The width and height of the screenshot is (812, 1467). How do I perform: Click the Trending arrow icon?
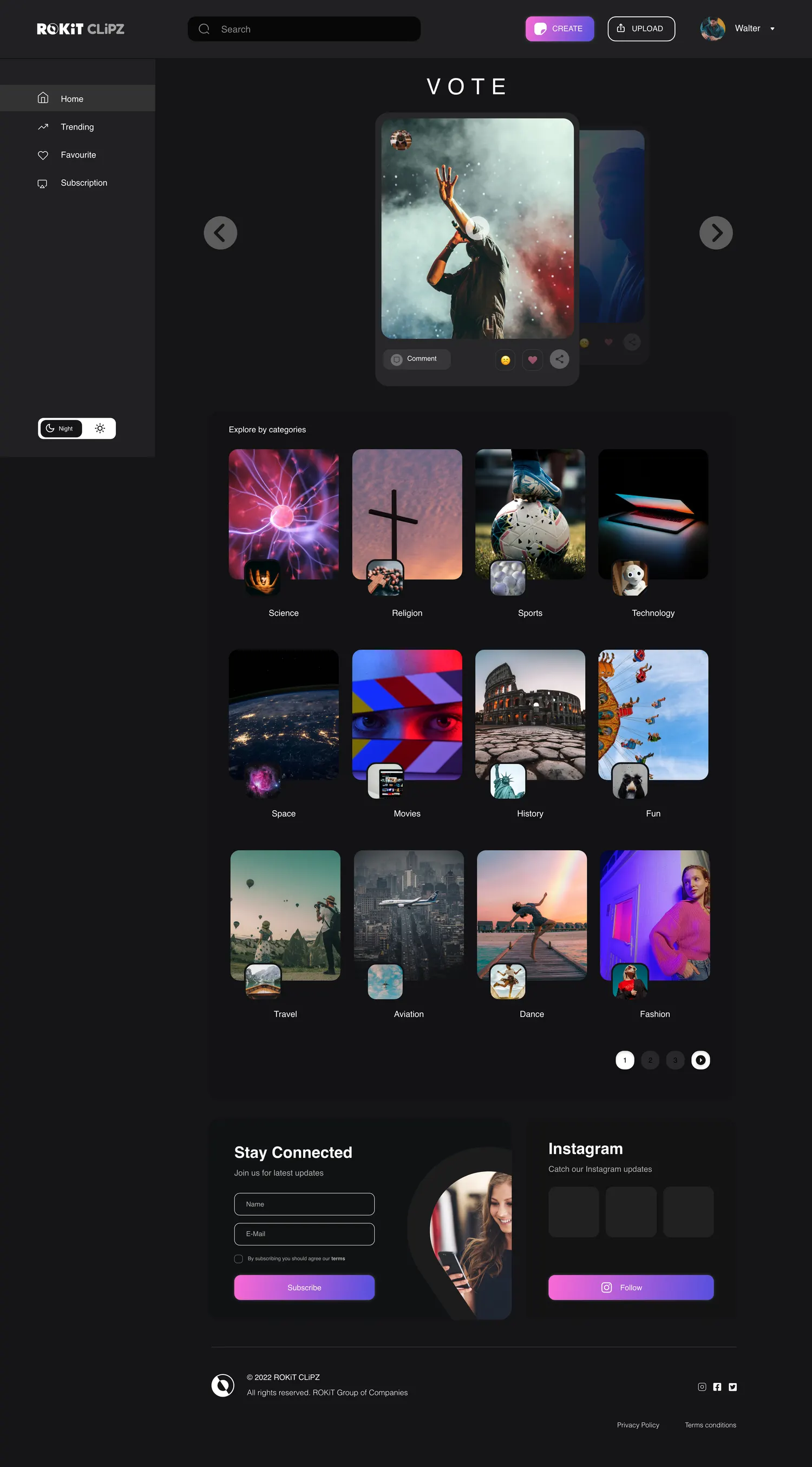tap(43, 126)
